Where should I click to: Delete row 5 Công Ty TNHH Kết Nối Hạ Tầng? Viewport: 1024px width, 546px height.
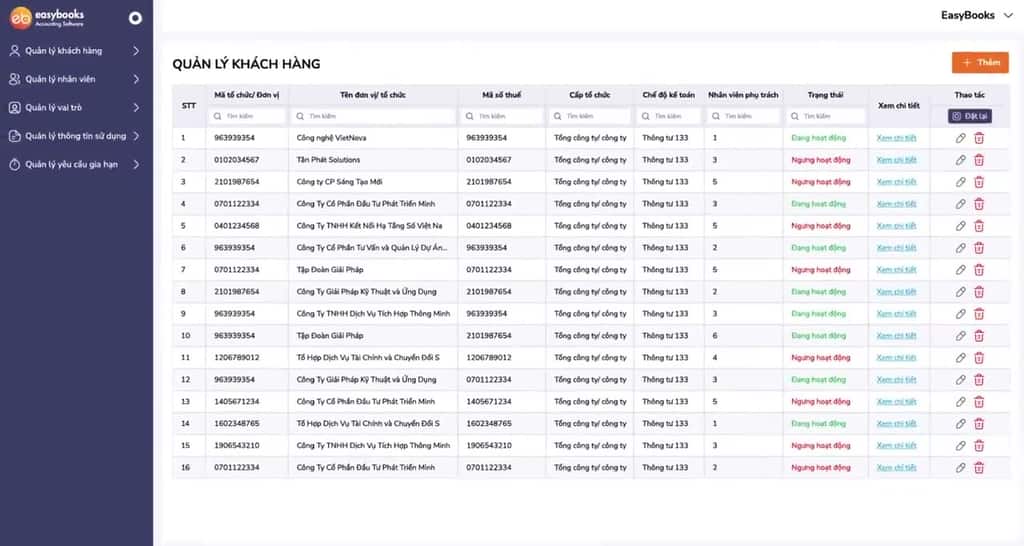[979, 226]
